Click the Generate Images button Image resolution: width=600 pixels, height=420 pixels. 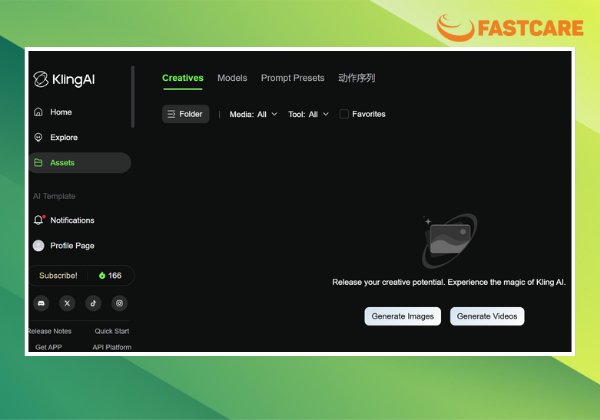click(x=403, y=316)
